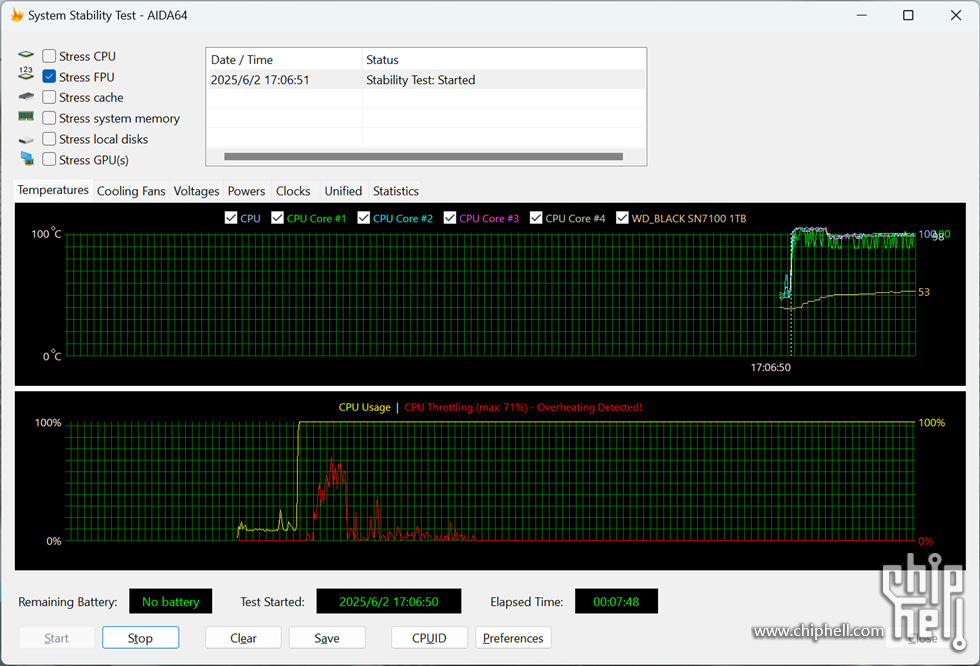Open the Clocks tab
980x666 pixels.
[x=293, y=191]
